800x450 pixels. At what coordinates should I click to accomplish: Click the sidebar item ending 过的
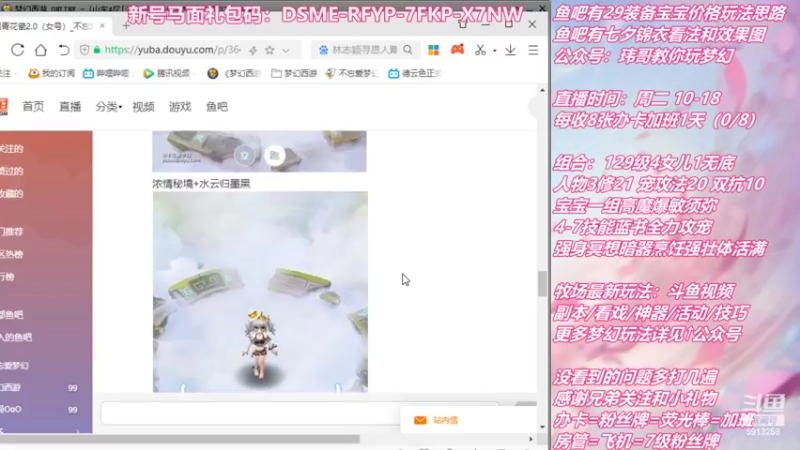pos(12,171)
